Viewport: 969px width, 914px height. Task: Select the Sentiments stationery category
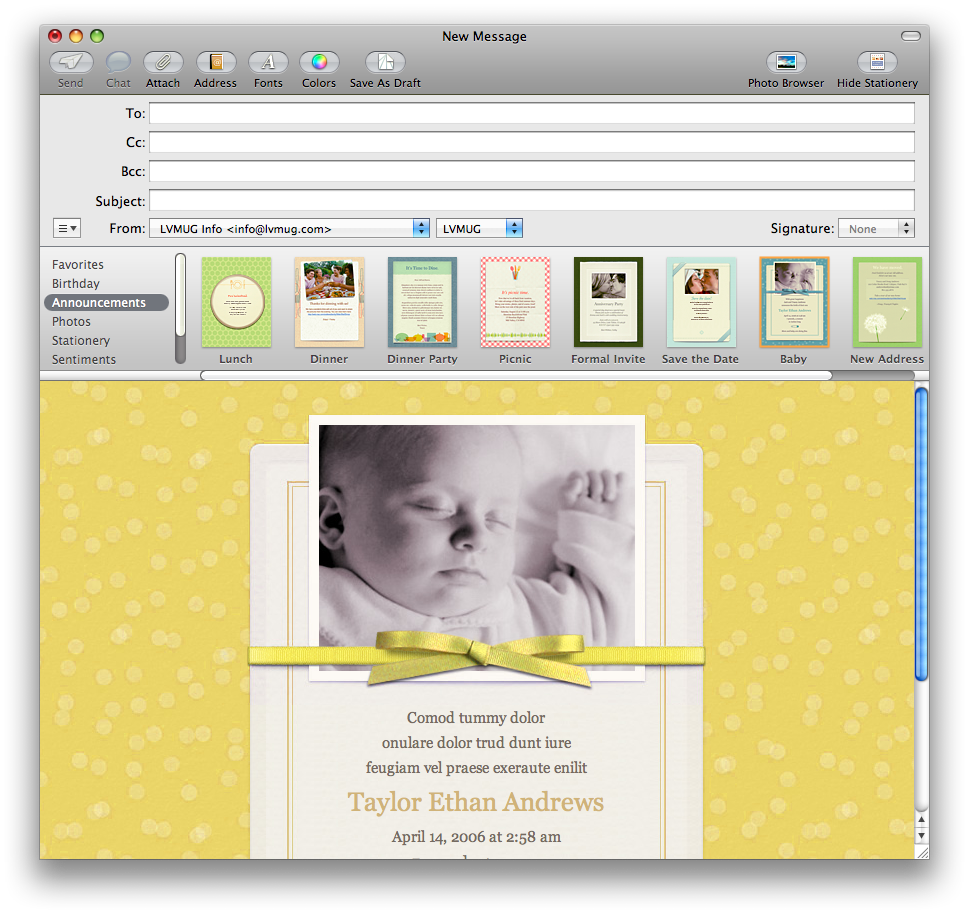pyautogui.click(x=83, y=360)
